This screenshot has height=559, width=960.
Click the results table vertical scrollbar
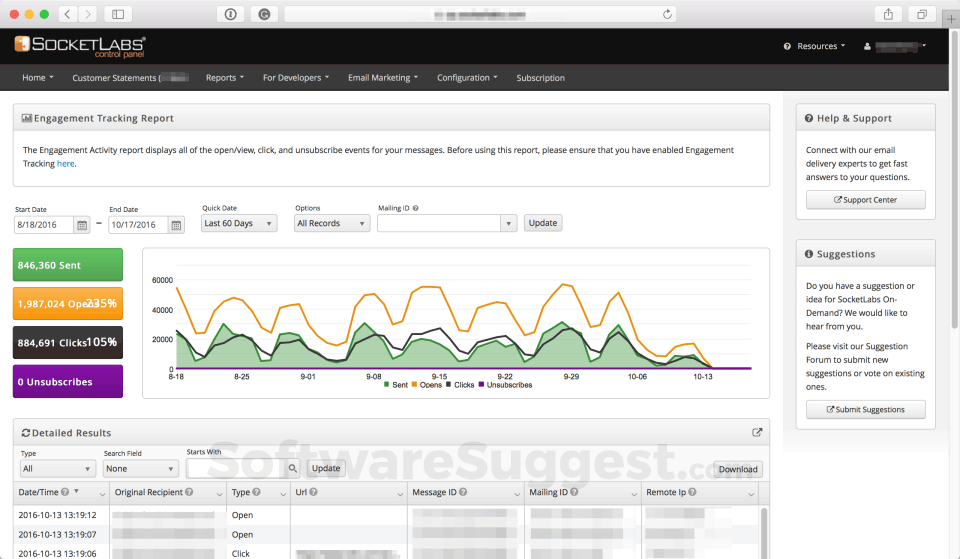click(763, 533)
